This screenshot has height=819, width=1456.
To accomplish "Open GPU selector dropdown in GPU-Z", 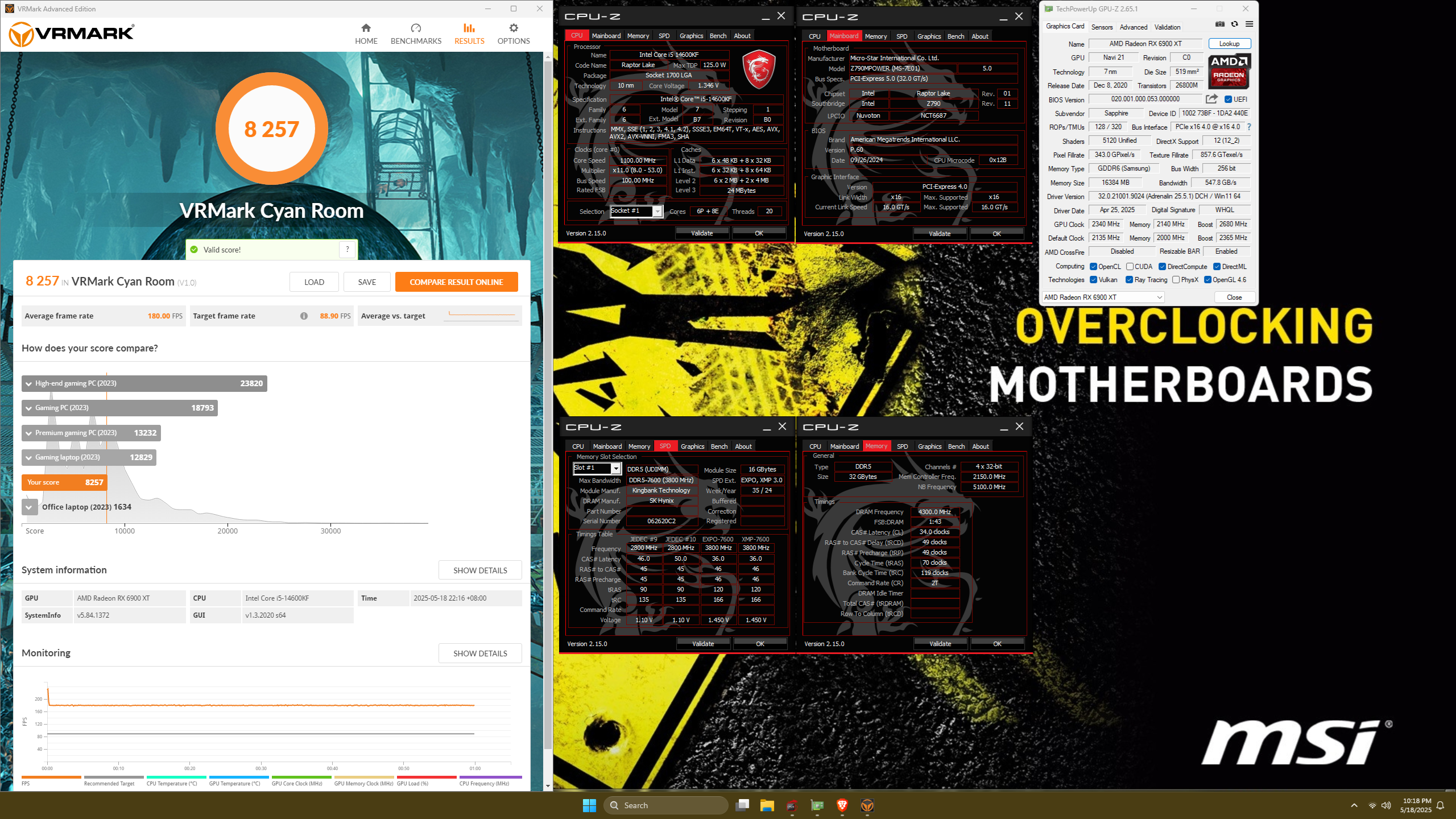I will [x=1103, y=297].
